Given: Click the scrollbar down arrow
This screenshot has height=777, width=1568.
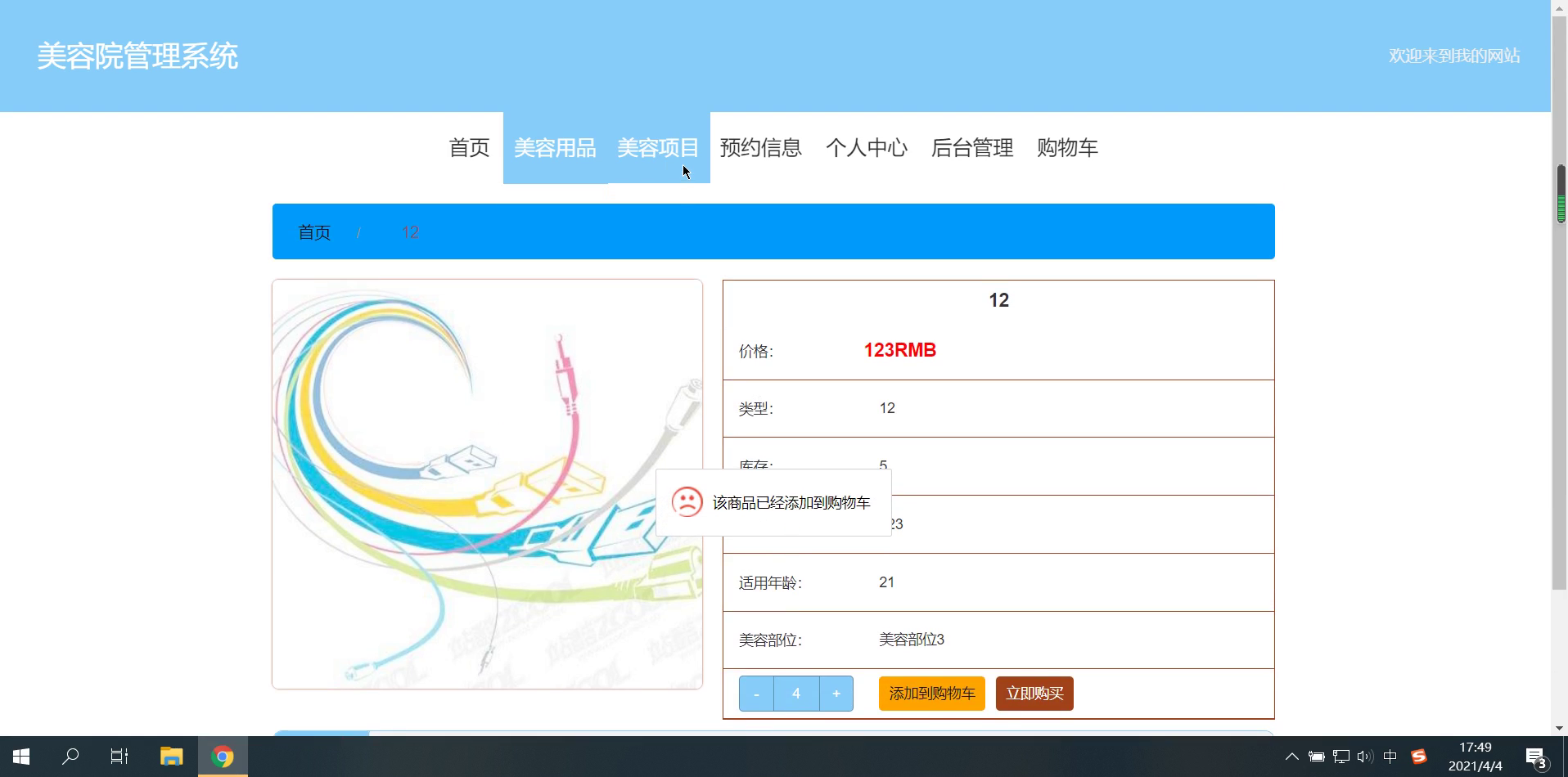Looking at the screenshot, I should (x=1560, y=727).
